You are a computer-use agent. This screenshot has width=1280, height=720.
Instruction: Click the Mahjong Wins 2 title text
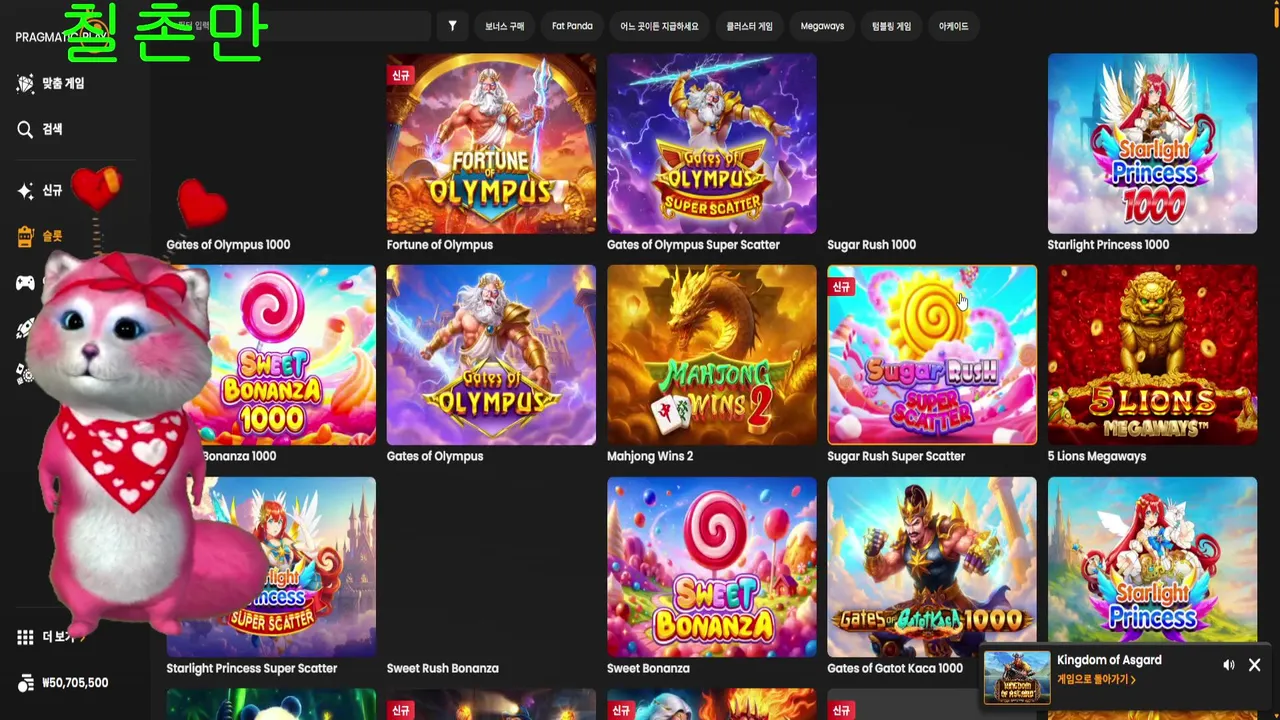pos(649,457)
